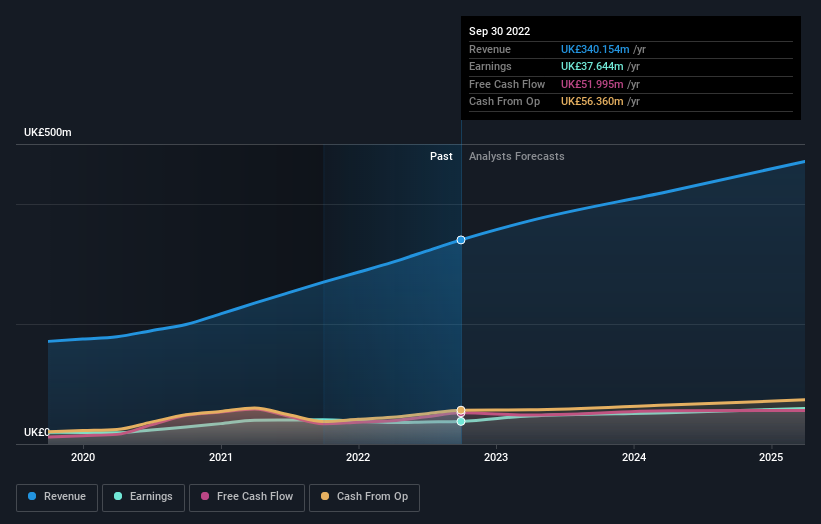Click the orange Cash From Op data point
The width and height of the screenshot is (821, 524).
point(461,410)
